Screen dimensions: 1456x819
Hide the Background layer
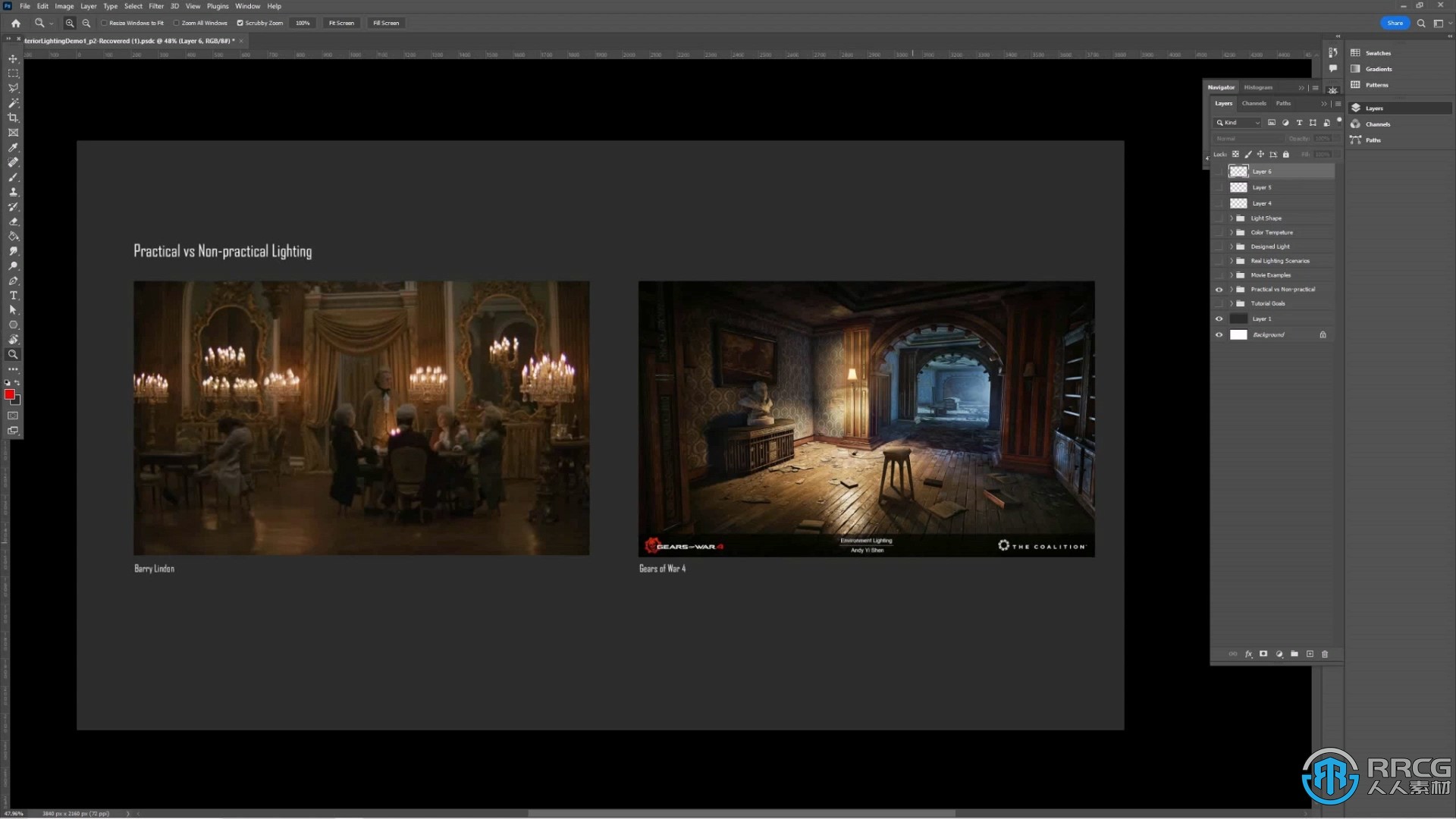click(1219, 335)
